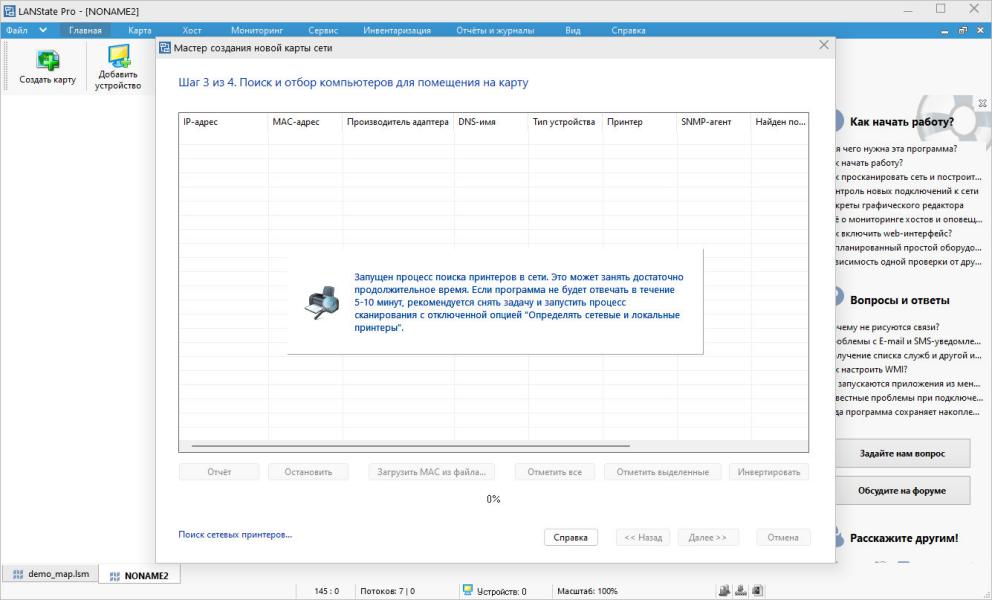Sort by the SNMP-агент column header
The image size is (992, 600).
pyautogui.click(x=714, y=122)
